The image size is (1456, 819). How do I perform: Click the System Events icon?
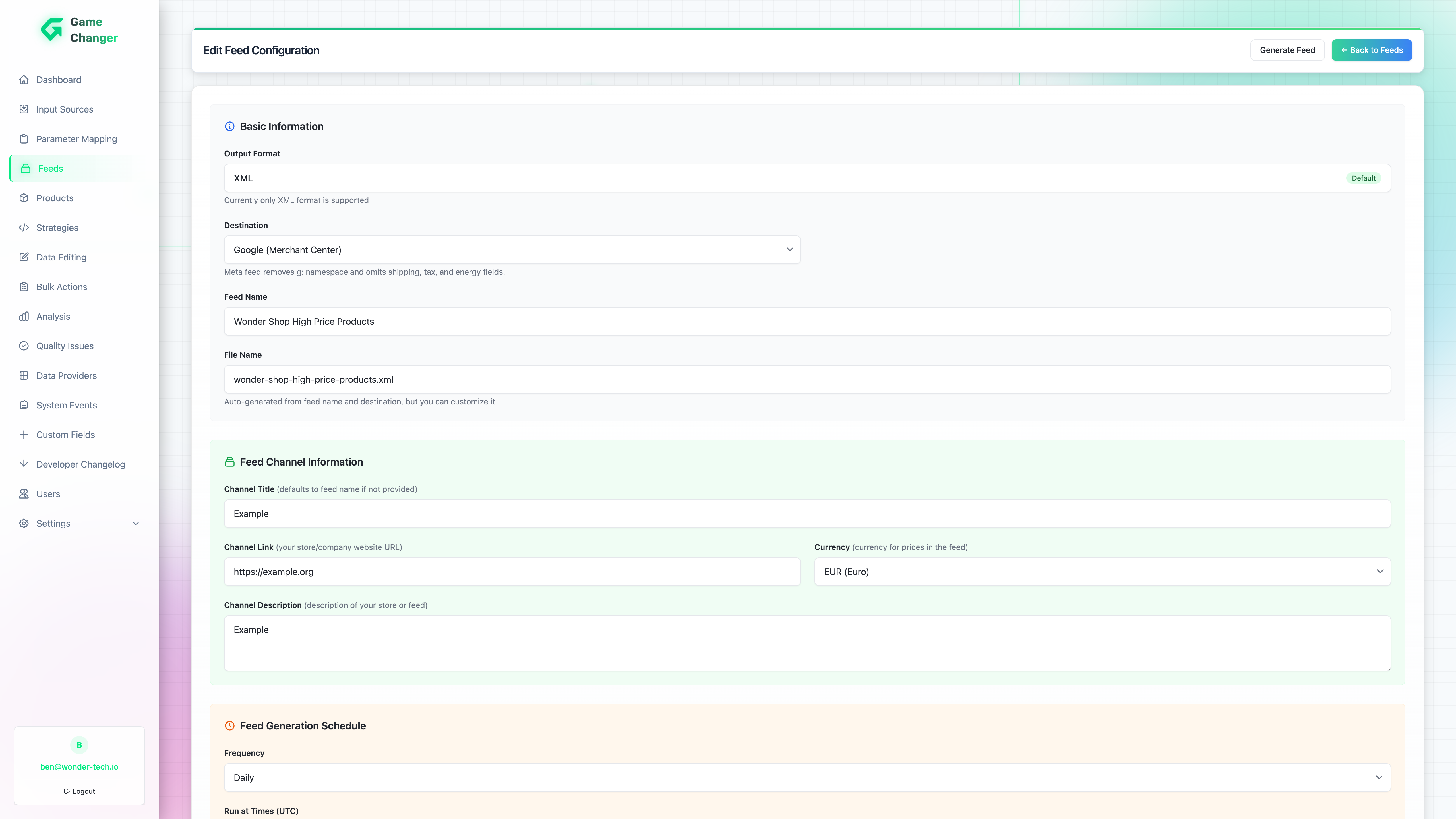(x=24, y=405)
